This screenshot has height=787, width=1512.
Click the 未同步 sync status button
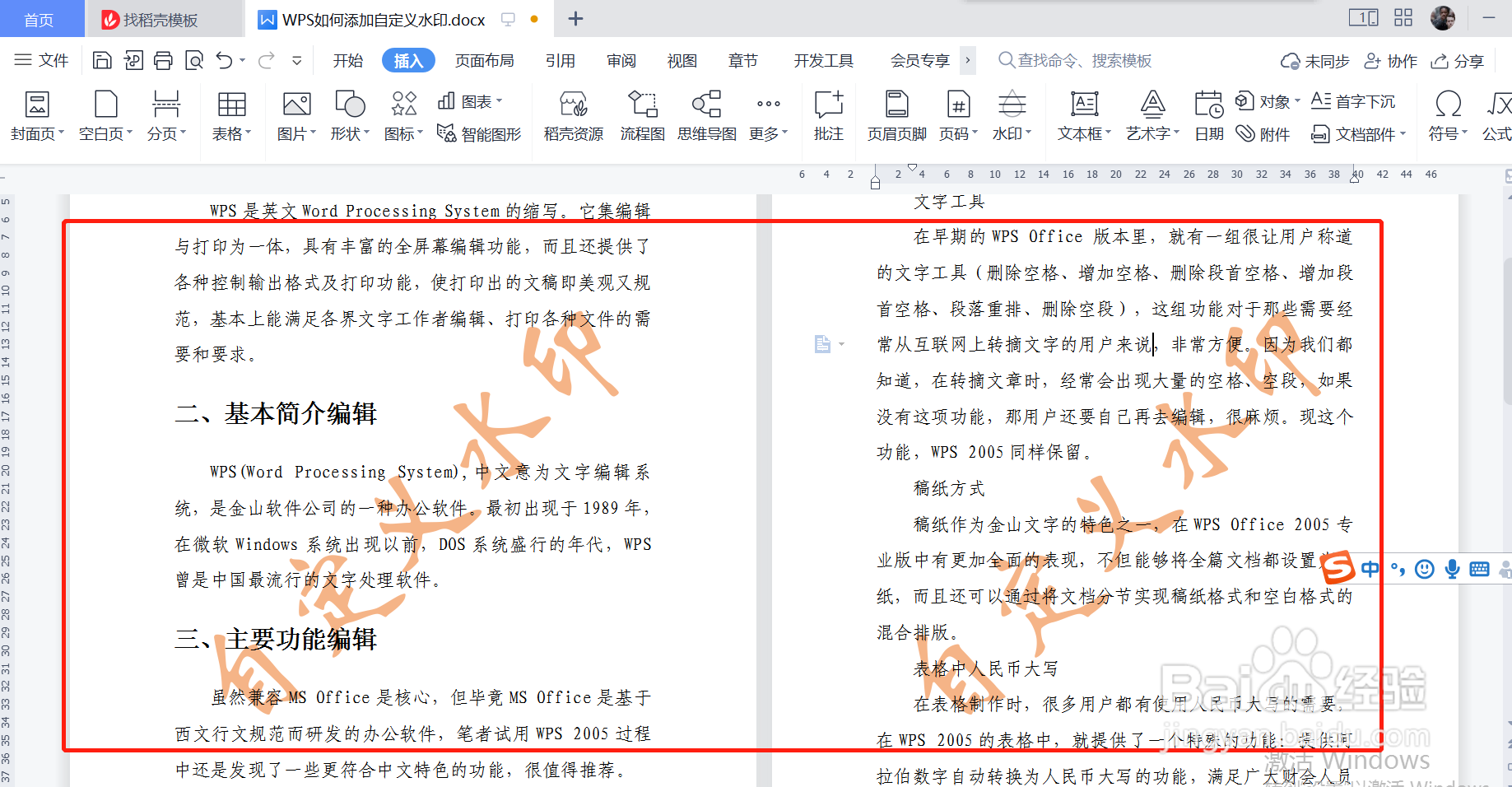click(x=1315, y=61)
